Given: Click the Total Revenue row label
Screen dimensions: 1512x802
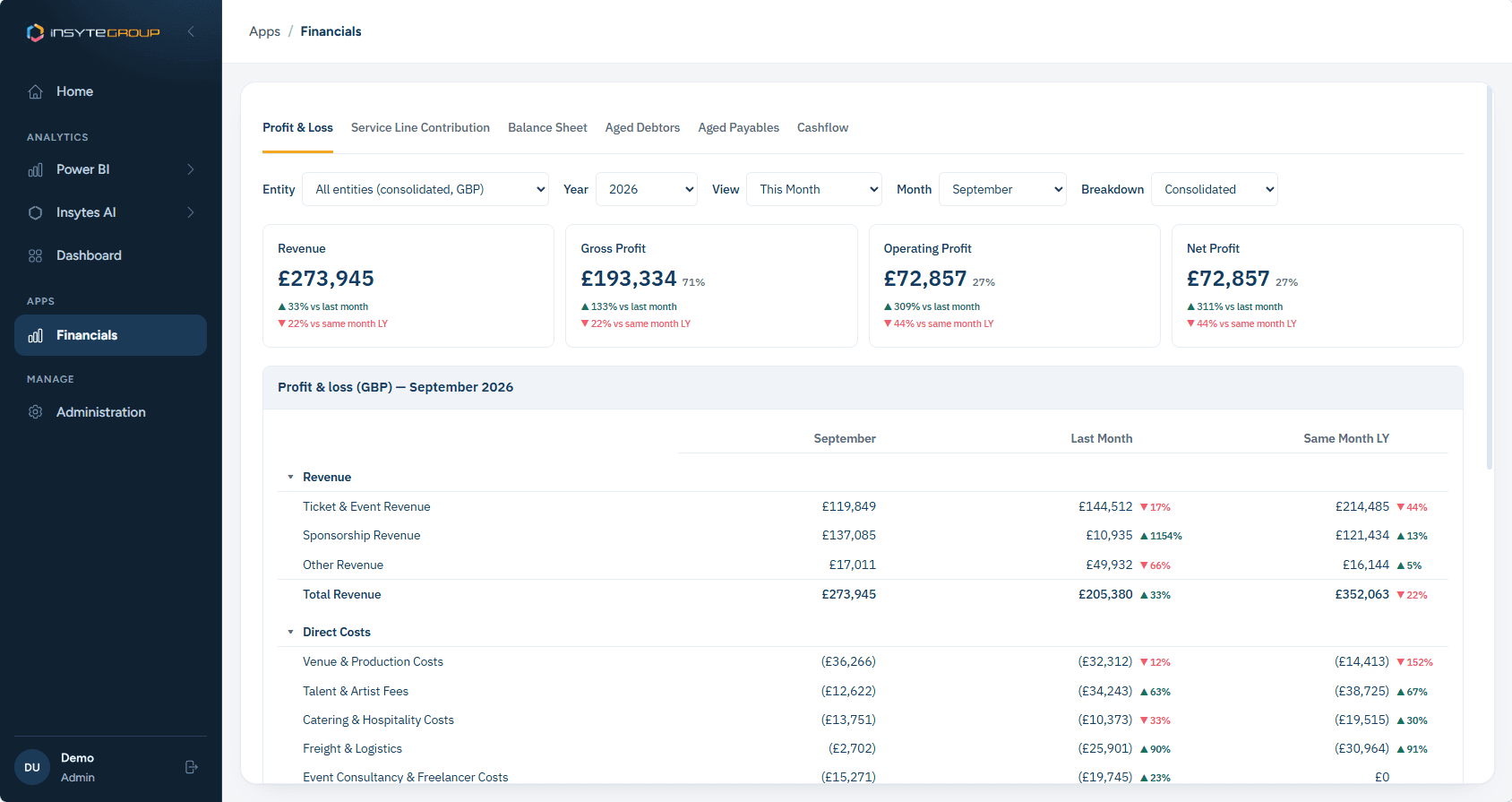Looking at the screenshot, I should click(341, 595).
